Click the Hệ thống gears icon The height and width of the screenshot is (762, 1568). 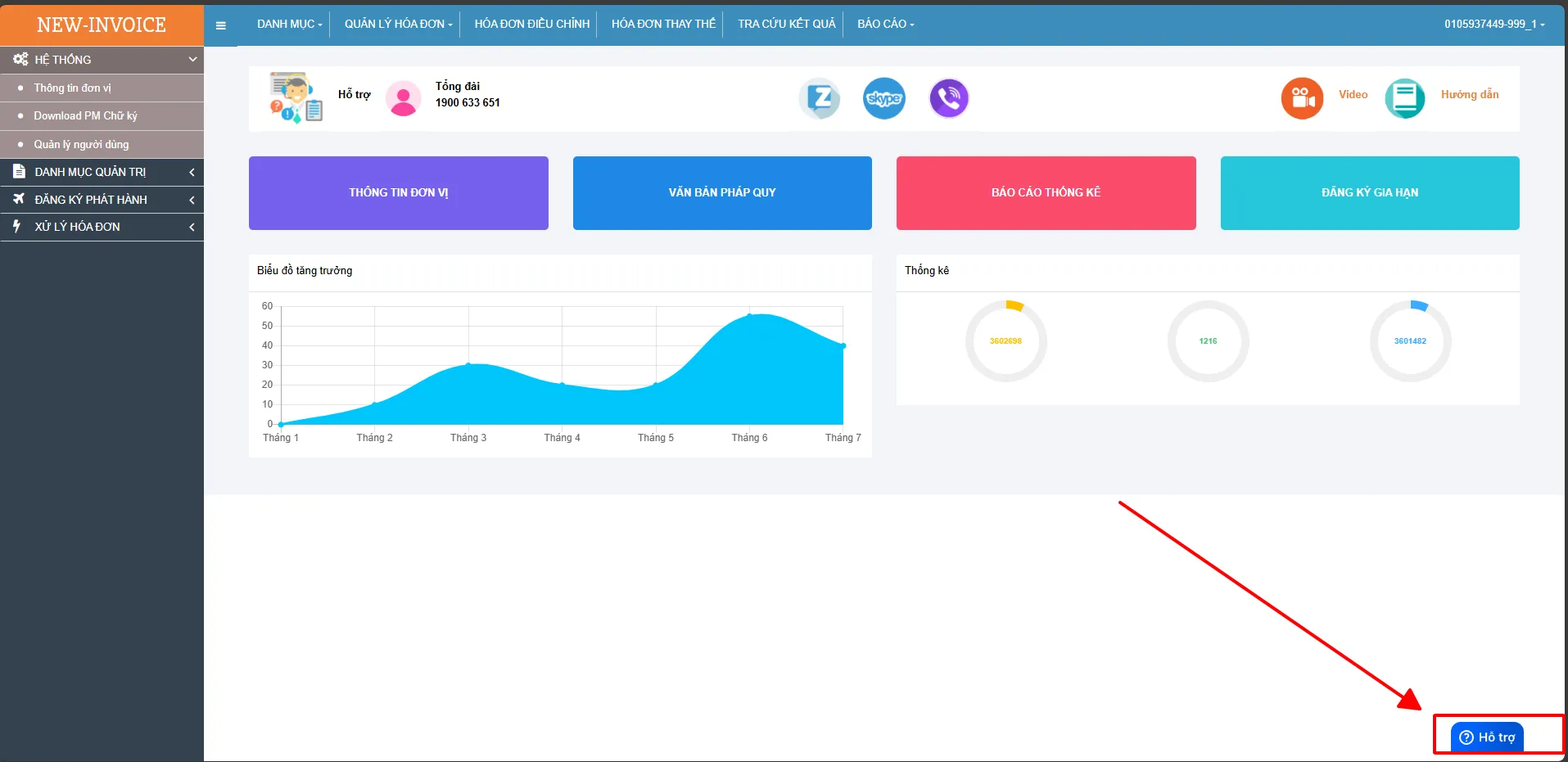coord(20,59)
